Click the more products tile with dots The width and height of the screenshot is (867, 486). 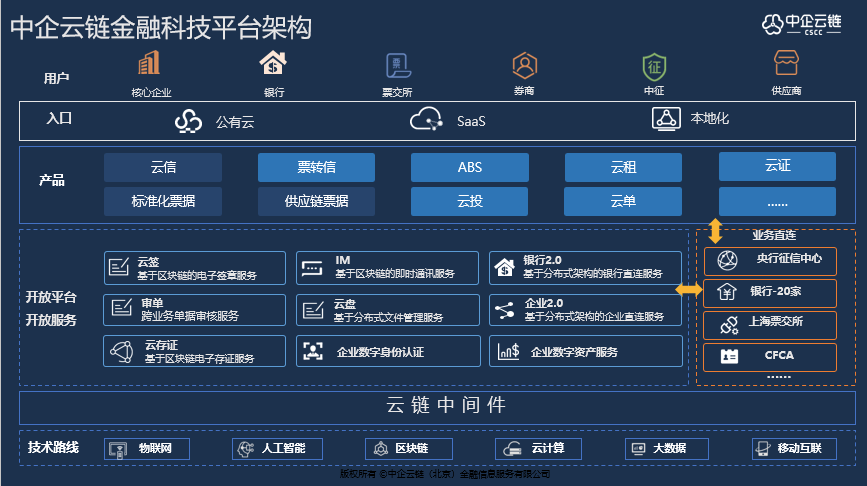point(777,201)
